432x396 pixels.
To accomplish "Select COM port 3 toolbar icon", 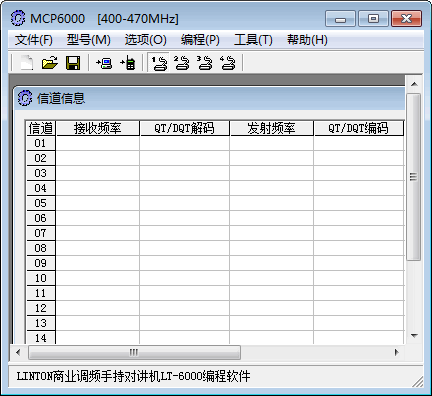I will 205,63.
